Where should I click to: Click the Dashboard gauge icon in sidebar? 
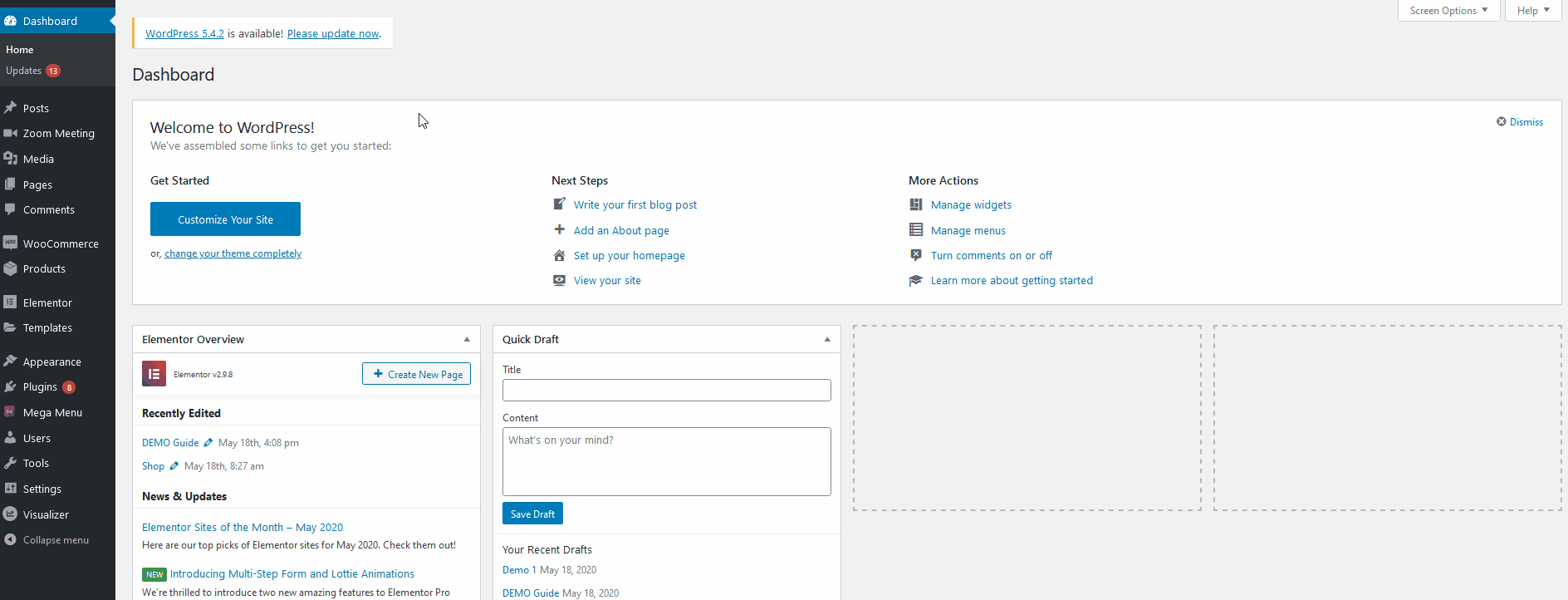[11, 21]
